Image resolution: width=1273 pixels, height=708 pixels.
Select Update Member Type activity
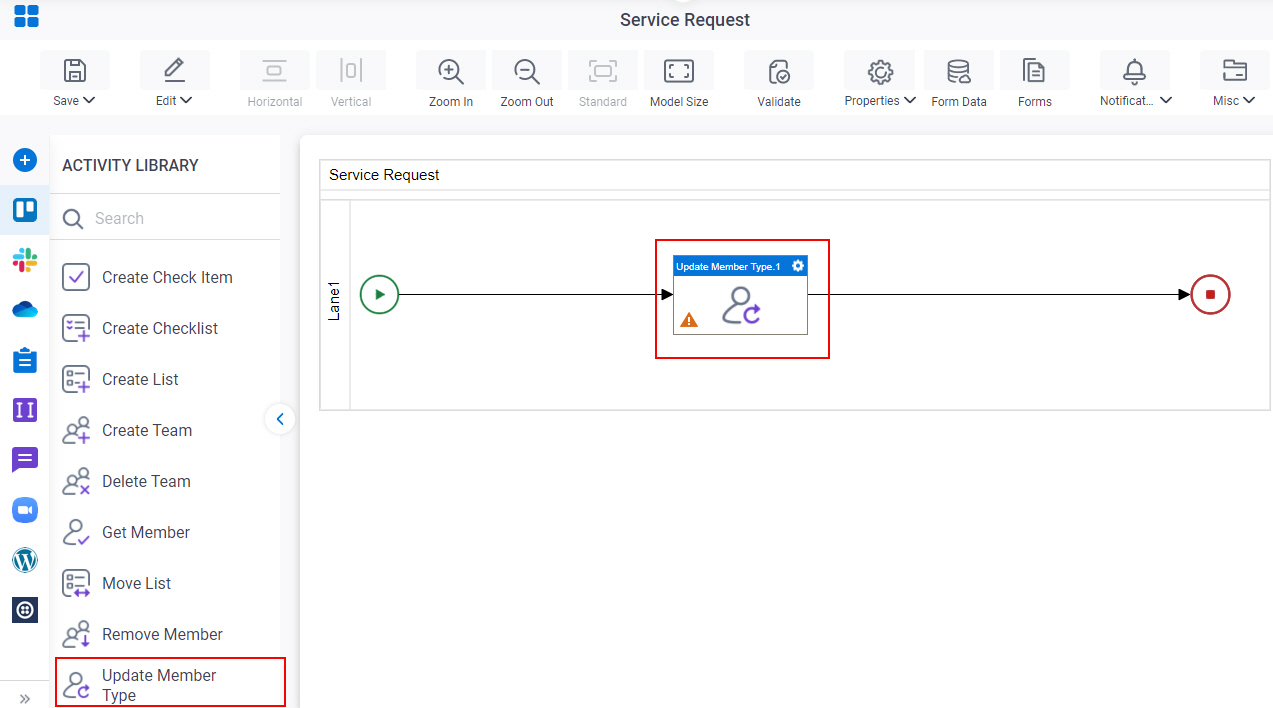170,684
